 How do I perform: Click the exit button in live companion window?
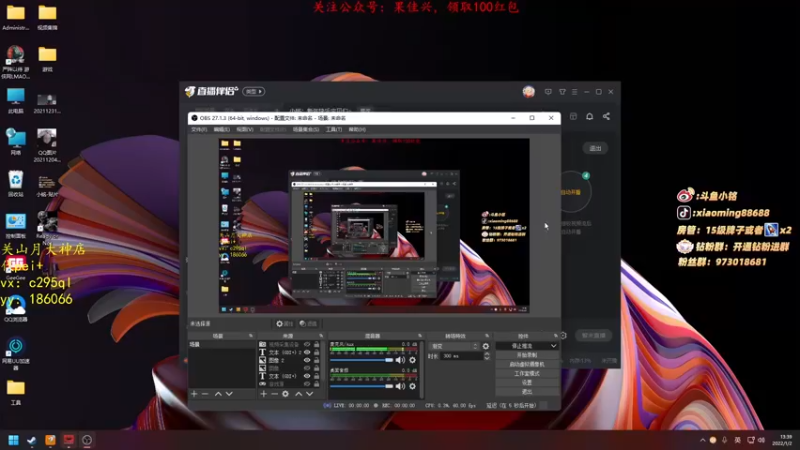tap(595, 148)
